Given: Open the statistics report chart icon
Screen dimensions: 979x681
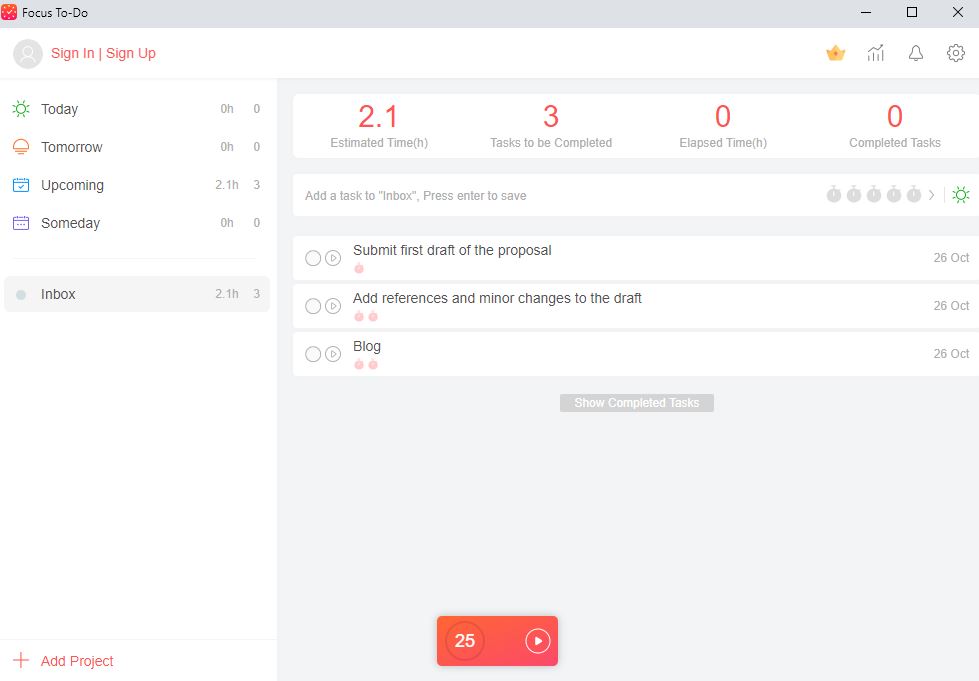Looking at the screenshot, I should (x=876, y=53).
